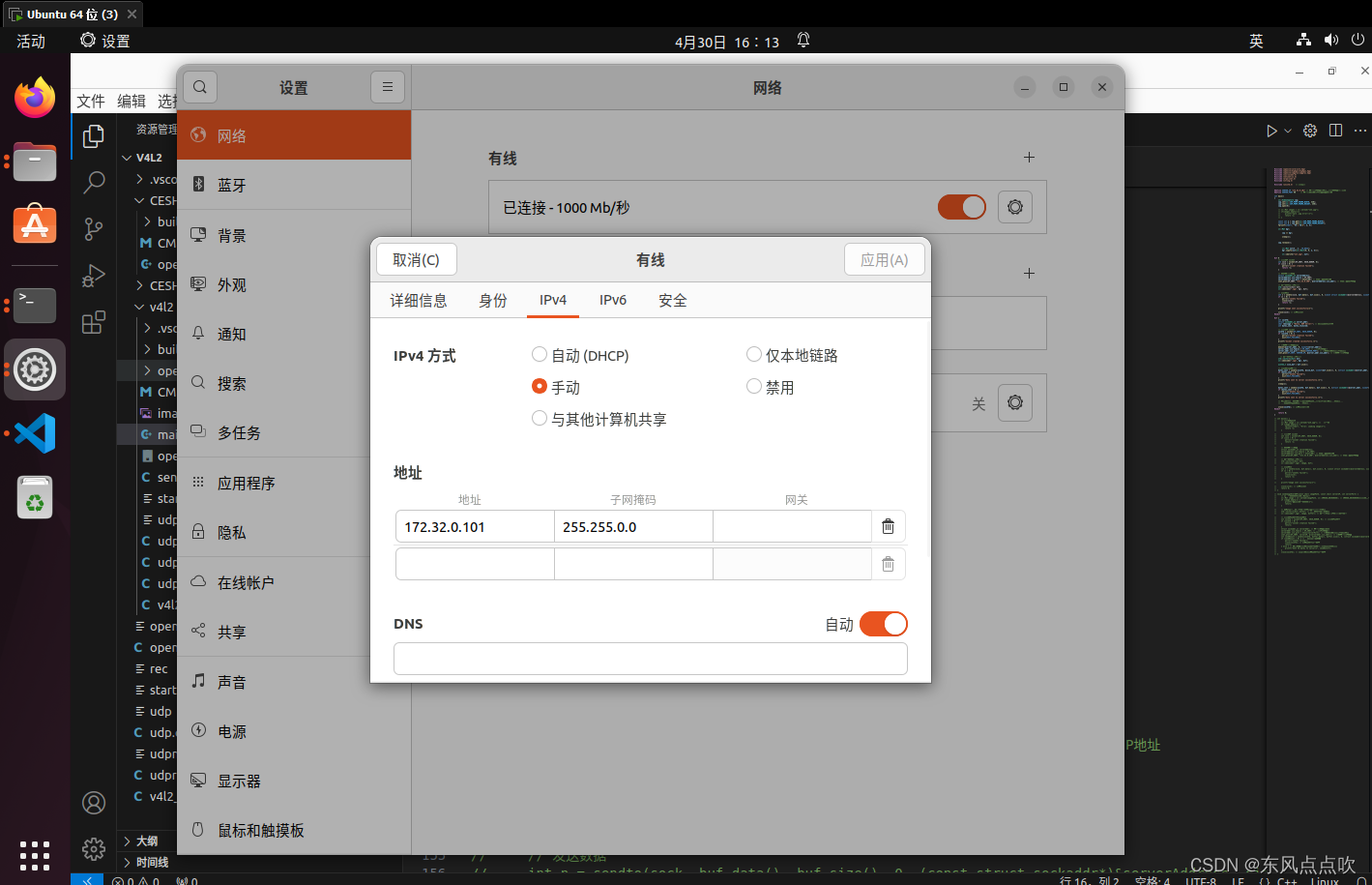Screen dimensions: 1372x885
Task: Click the netmask field containing 255.255.0.0
Action: (633, 527)
